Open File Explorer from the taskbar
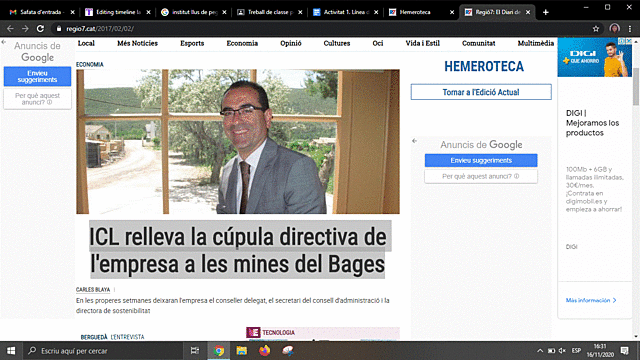Screen dimensions: 640x360 click(242, 351)
